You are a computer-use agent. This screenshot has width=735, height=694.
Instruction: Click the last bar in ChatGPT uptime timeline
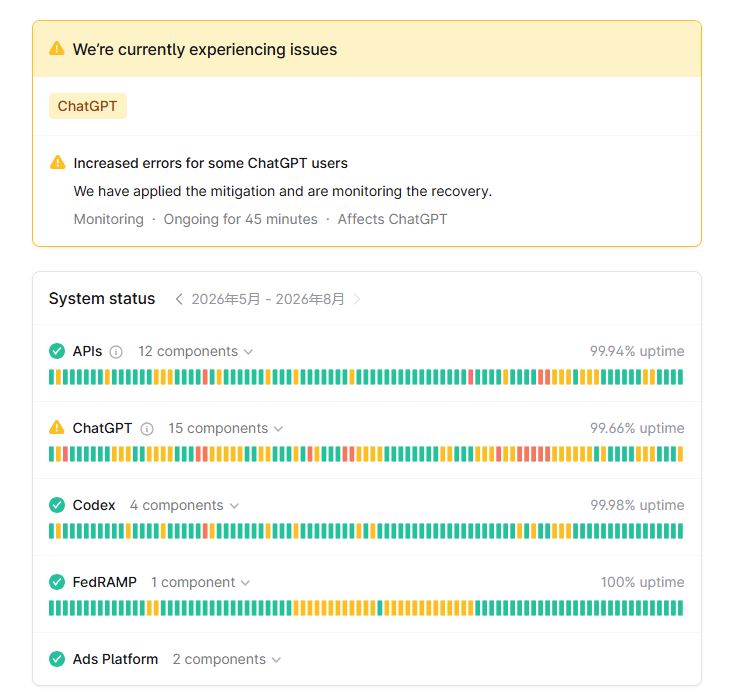tap(680, 454)
